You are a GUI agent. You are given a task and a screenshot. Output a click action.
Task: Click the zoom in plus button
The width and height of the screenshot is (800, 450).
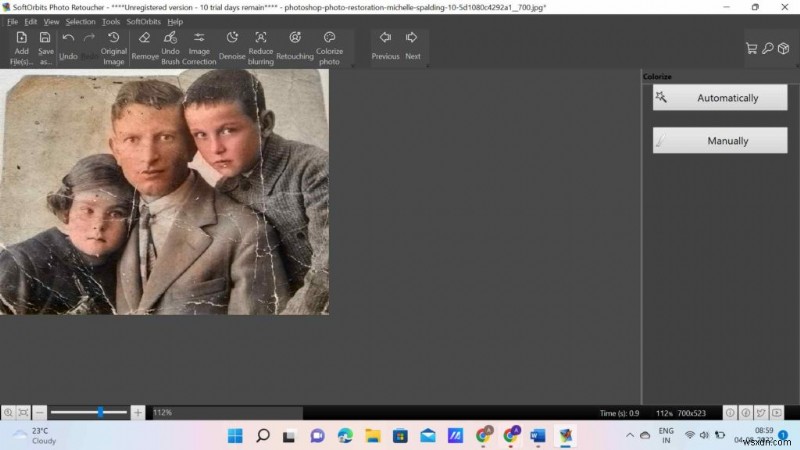pos(138,412)
